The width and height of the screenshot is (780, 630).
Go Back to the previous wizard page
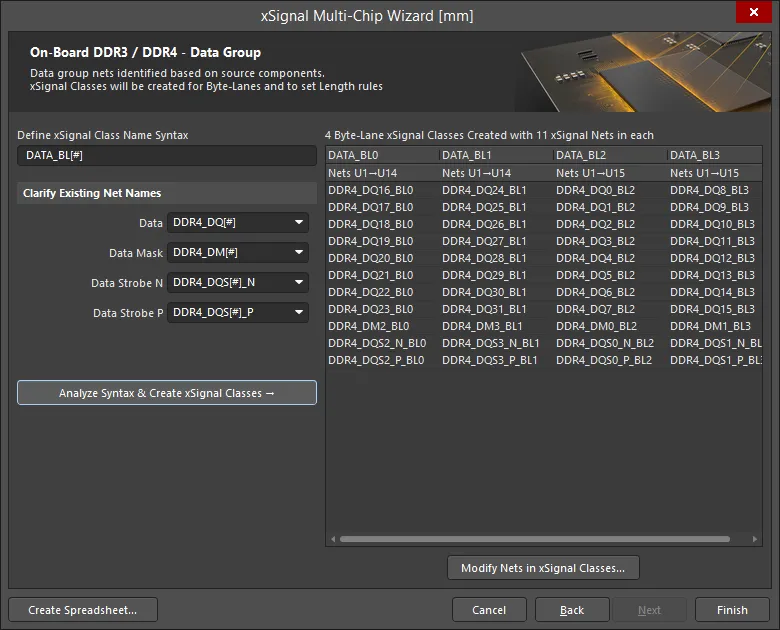pyautogui.click(x=572, y=610)
